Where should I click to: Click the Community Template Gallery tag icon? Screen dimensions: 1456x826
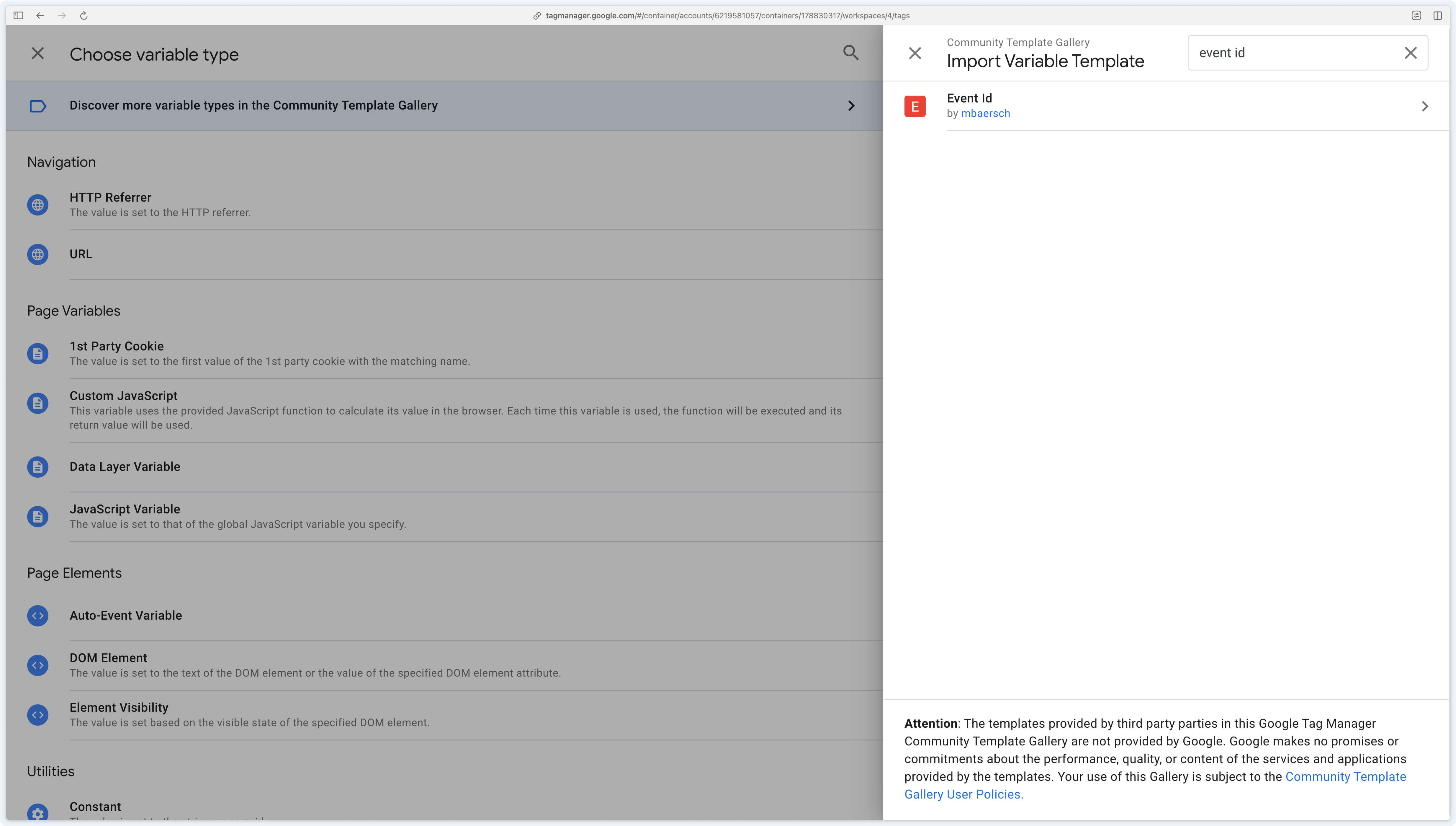[x=37, y=106]
